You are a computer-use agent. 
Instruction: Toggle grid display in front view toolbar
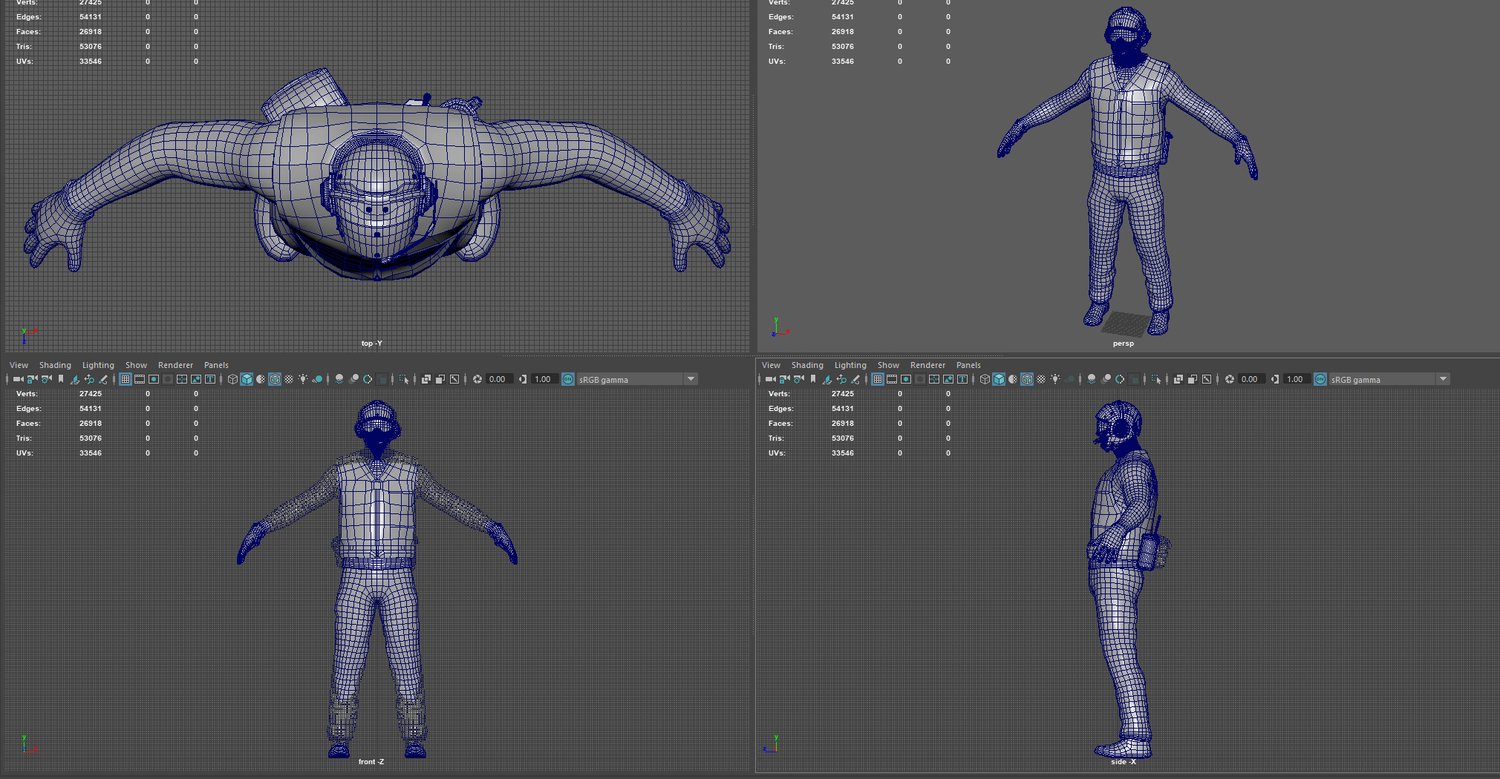point(125,380)
